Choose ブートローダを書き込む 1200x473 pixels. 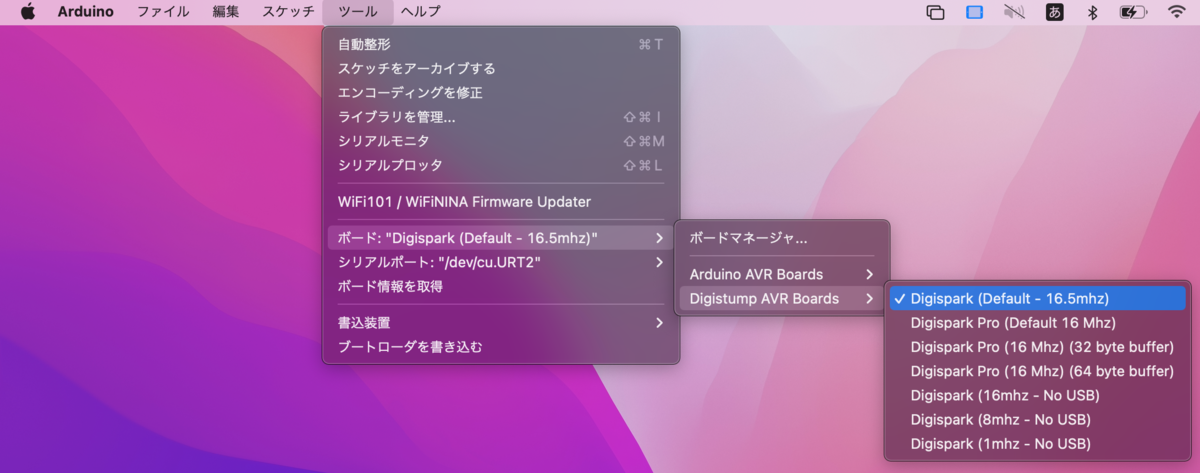[x=501, y=347]
